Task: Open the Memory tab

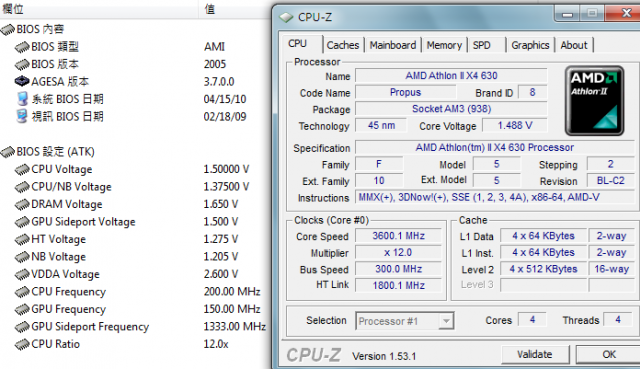Action: tap(444, 45)
